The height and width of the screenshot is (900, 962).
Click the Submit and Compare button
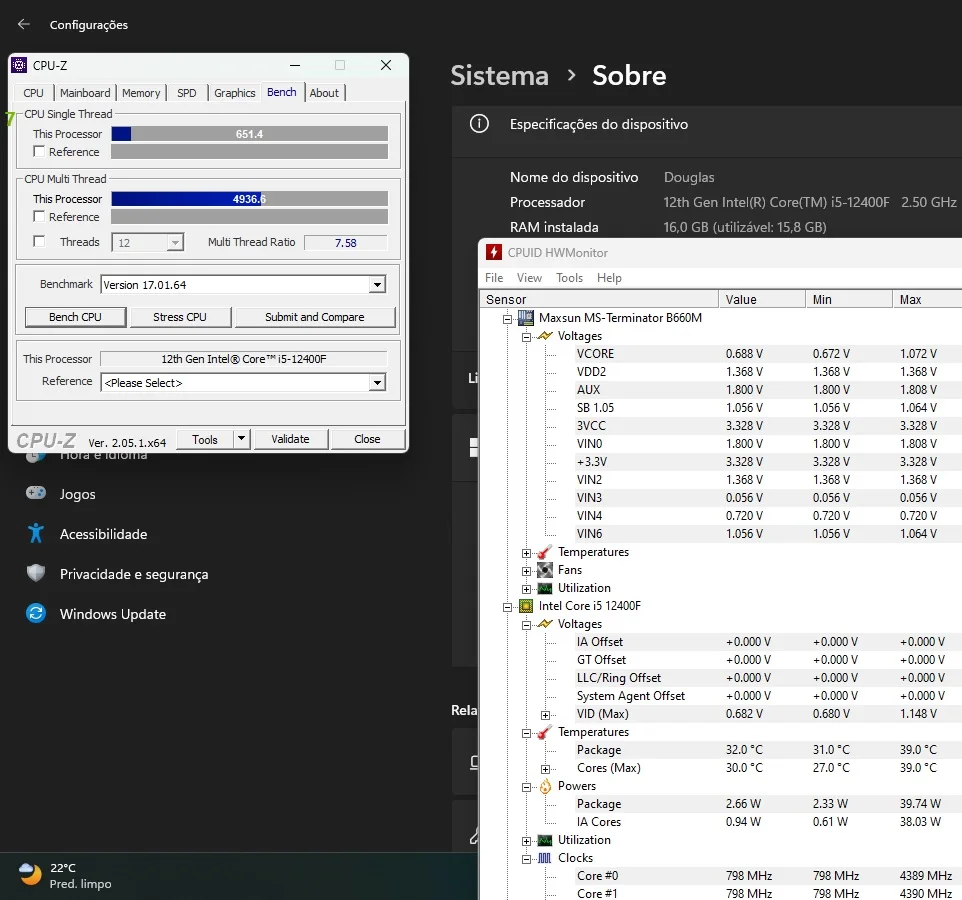click(x=315, y=317)
